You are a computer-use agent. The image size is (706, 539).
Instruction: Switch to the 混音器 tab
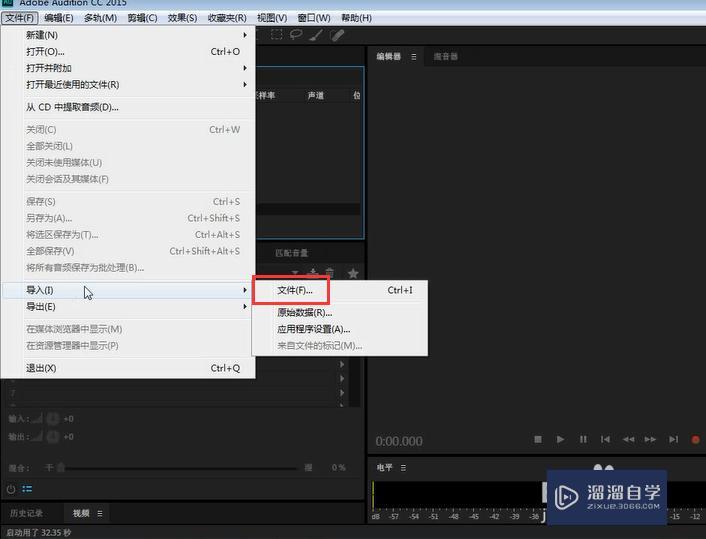[445, 57]
